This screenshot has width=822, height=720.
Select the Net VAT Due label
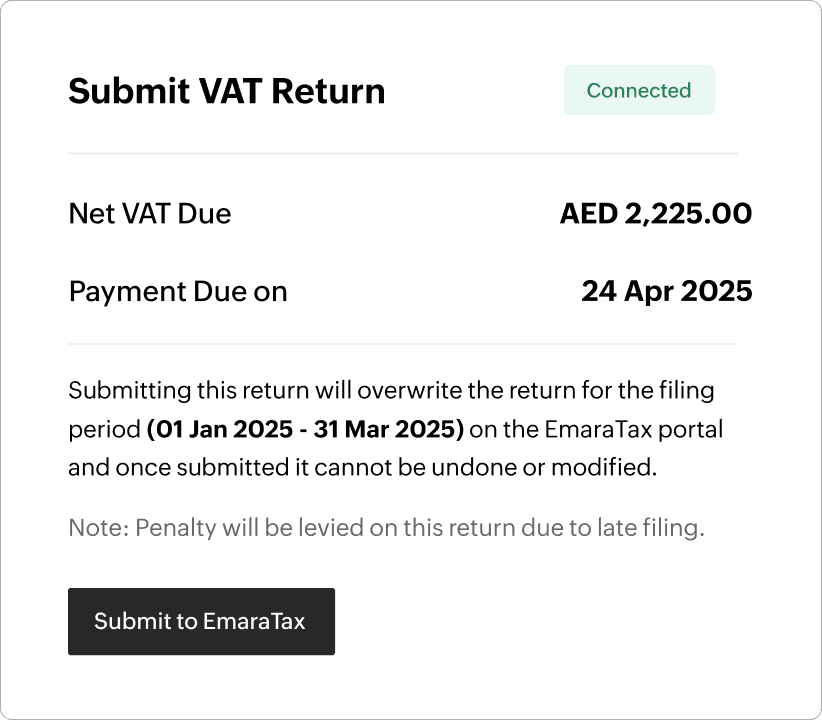(x=149, y=213)
